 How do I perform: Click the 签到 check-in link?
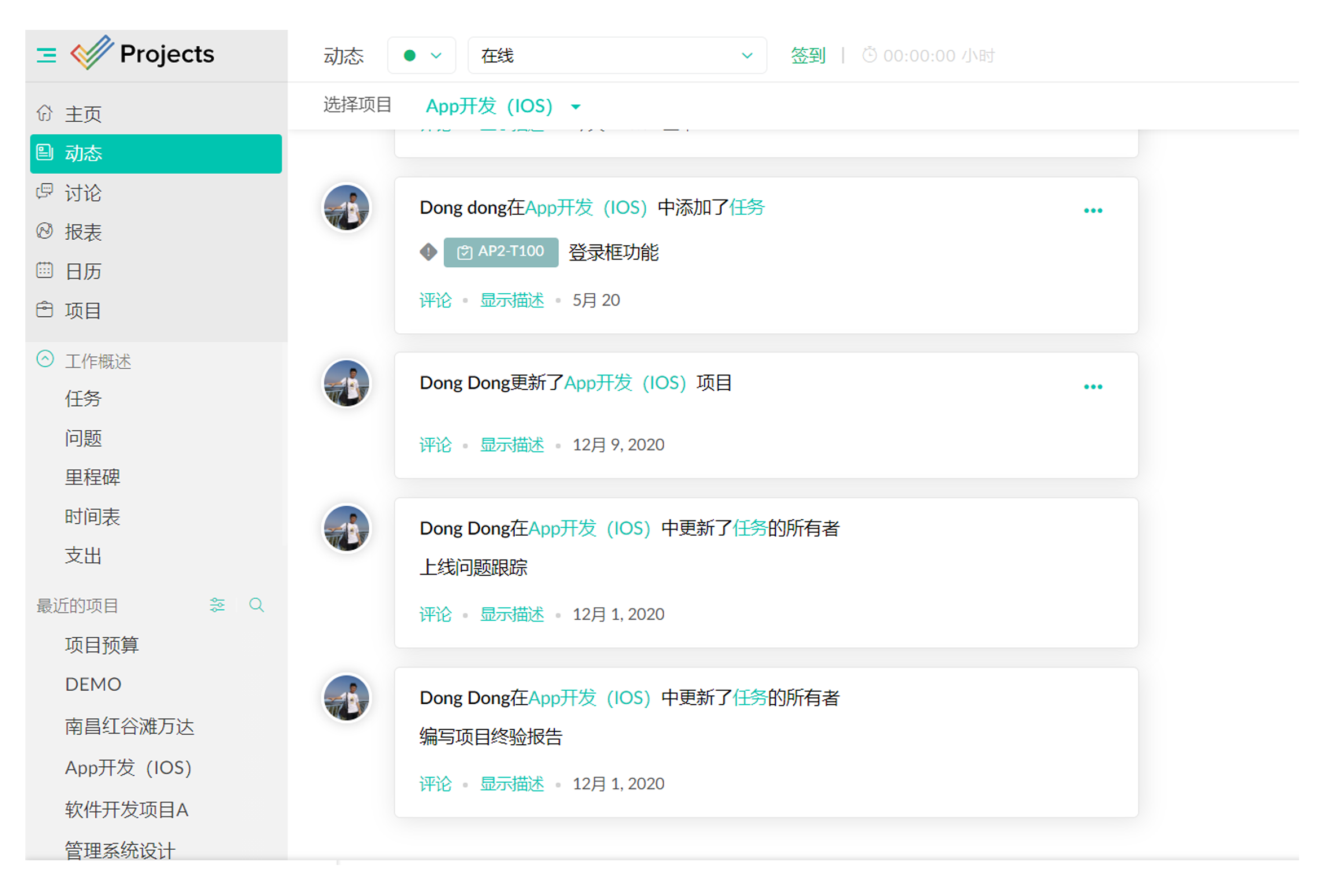807,55
